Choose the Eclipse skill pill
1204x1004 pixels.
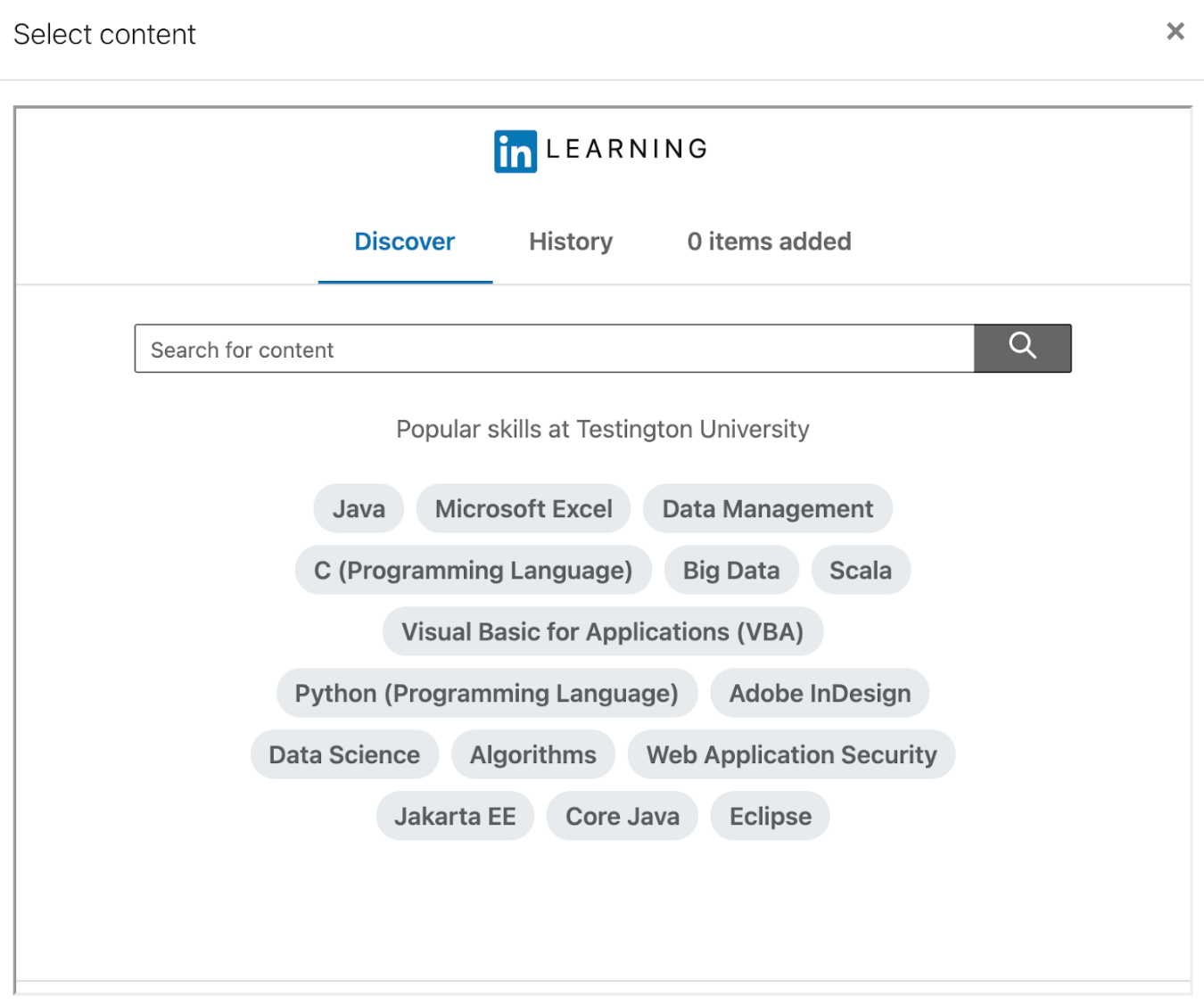pos(769,816)
